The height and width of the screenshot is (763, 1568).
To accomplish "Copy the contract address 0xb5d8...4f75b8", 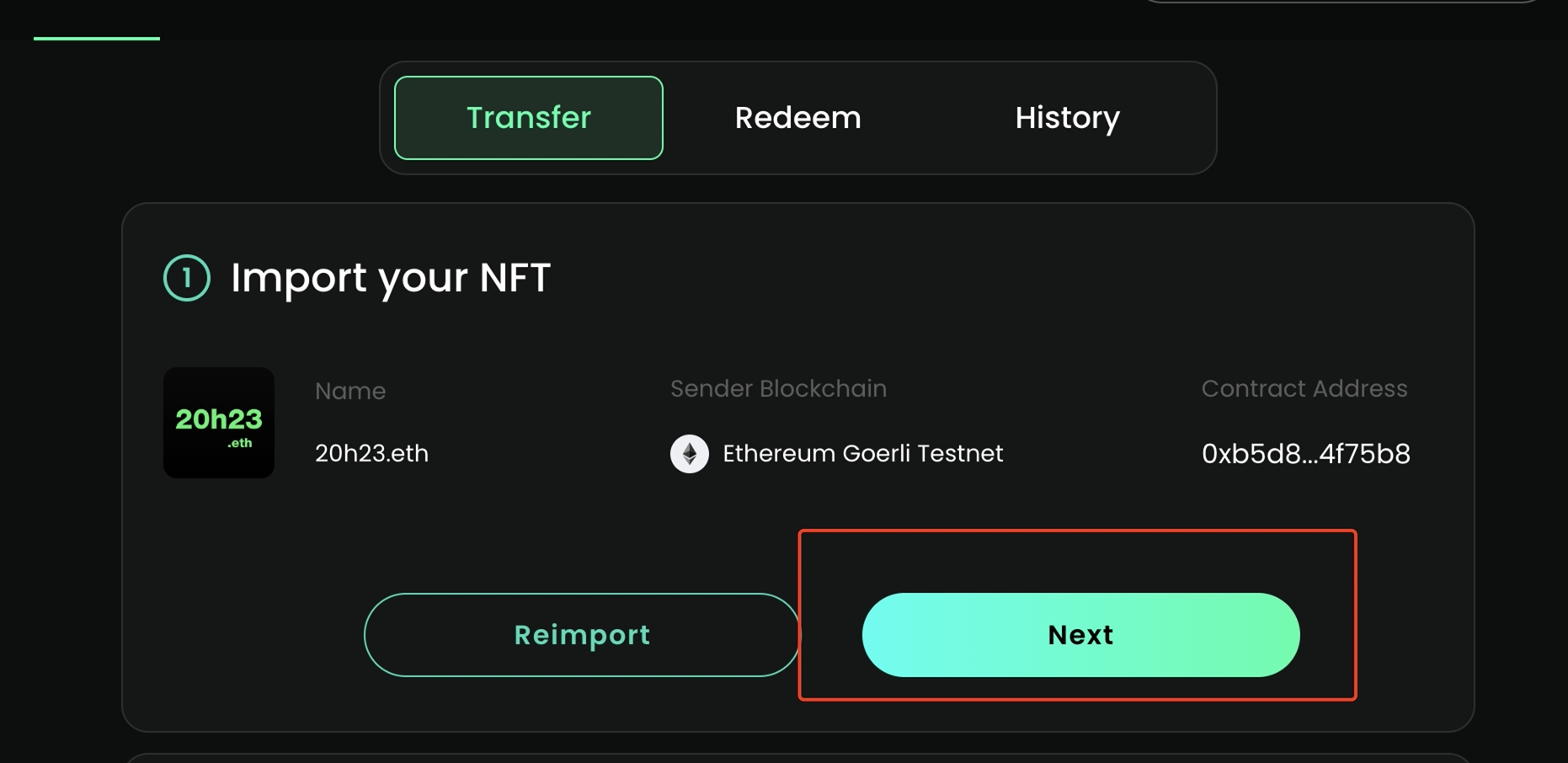I will point(1306,454).
